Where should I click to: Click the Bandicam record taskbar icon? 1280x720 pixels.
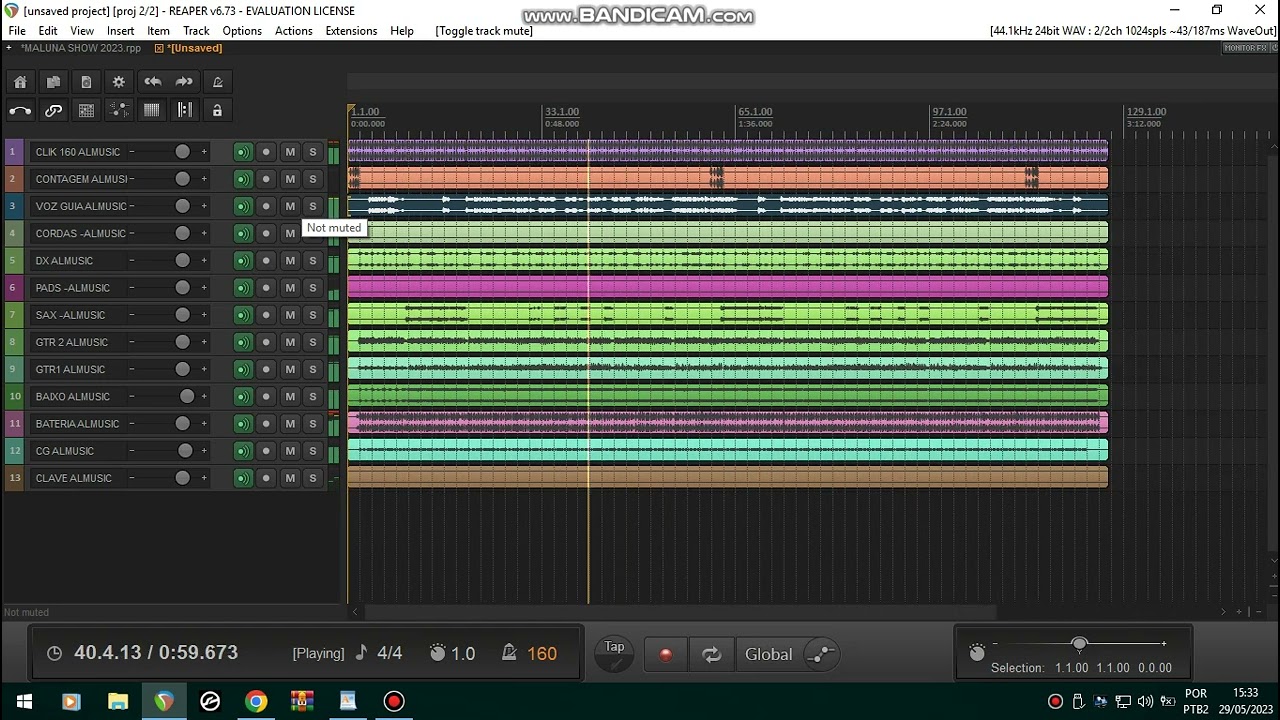tap(394, 701)
